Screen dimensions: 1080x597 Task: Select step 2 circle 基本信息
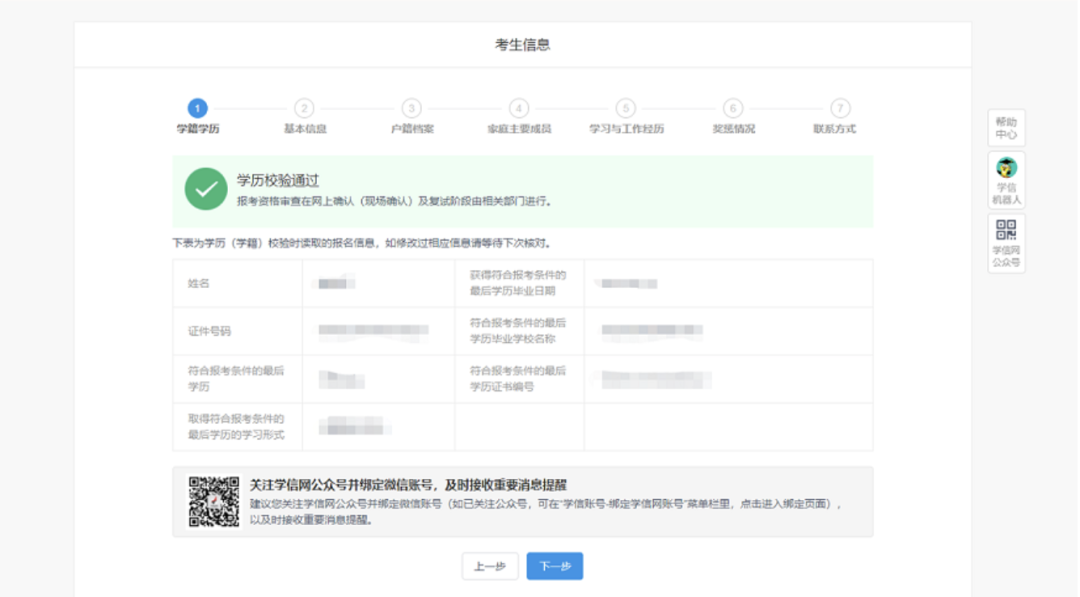[304, 108]
